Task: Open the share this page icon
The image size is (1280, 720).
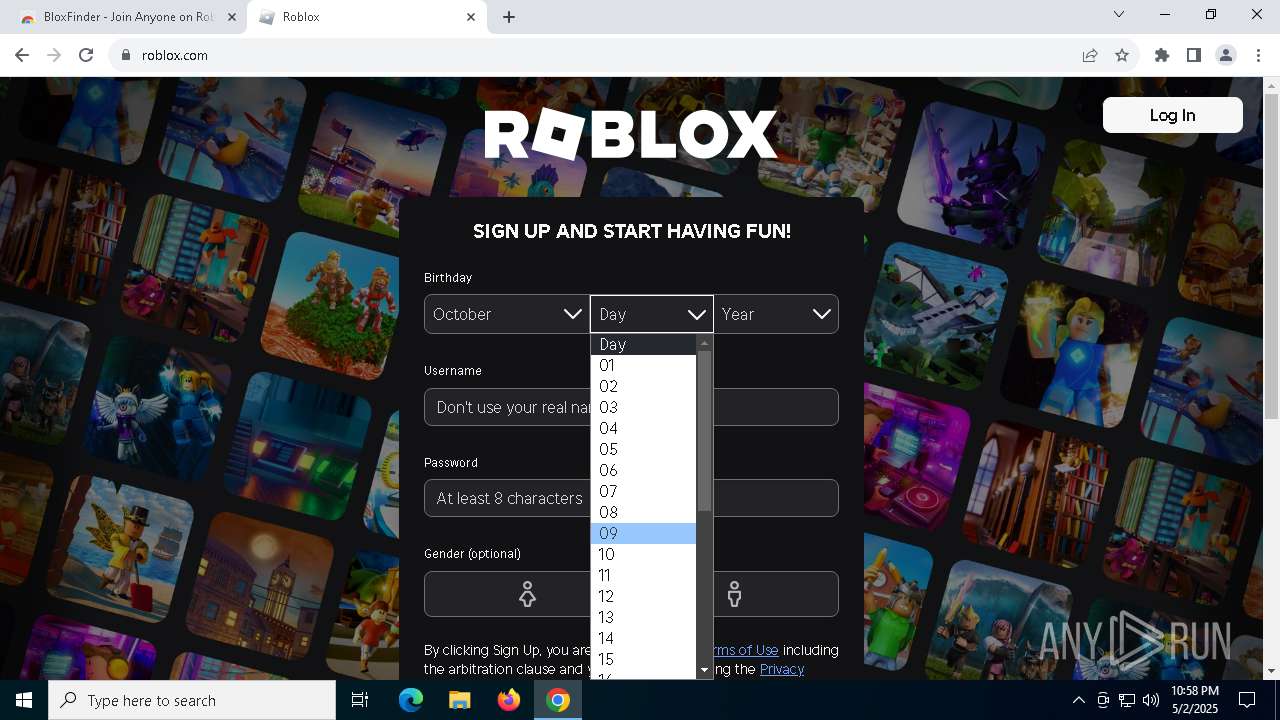Action: (1090, 56)
